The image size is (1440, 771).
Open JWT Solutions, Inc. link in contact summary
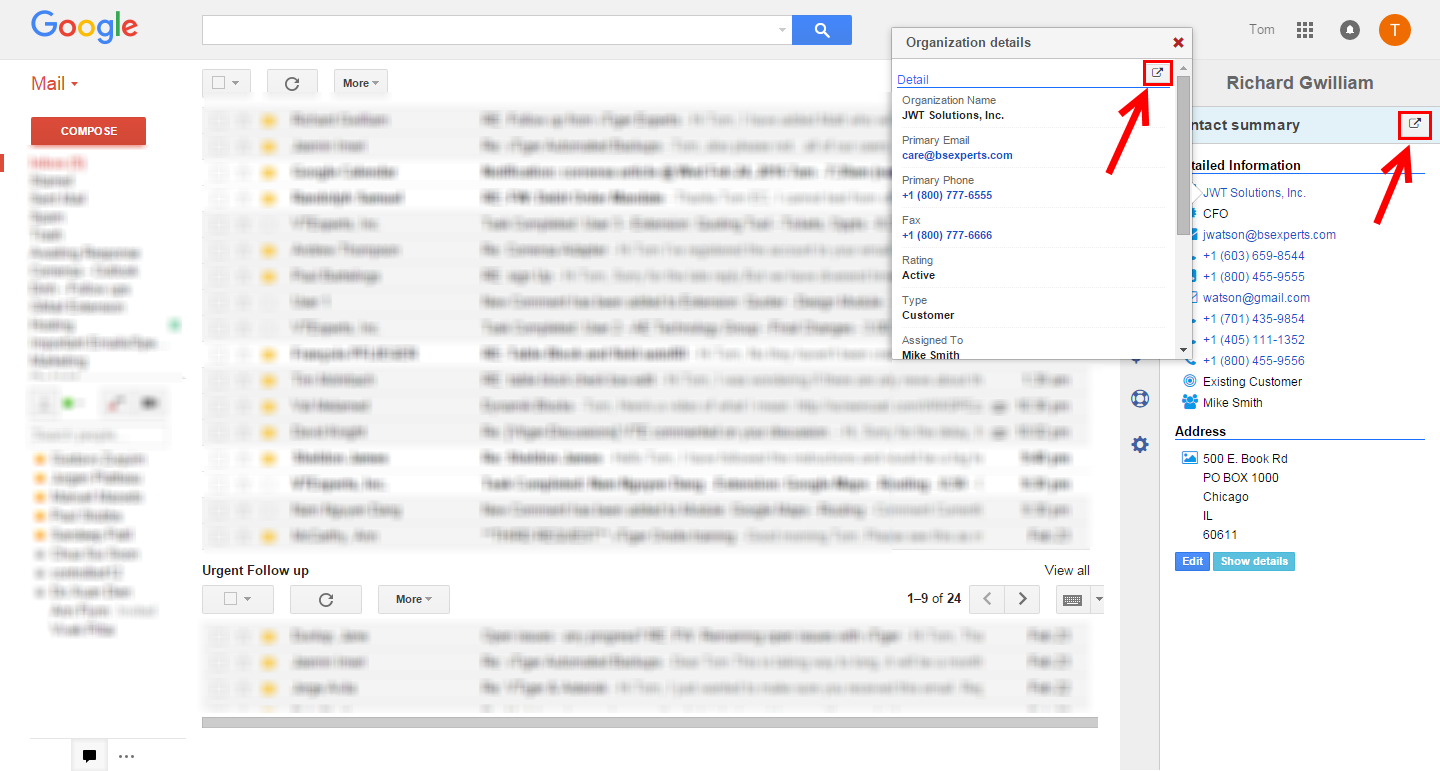(x=1254, y=192)
